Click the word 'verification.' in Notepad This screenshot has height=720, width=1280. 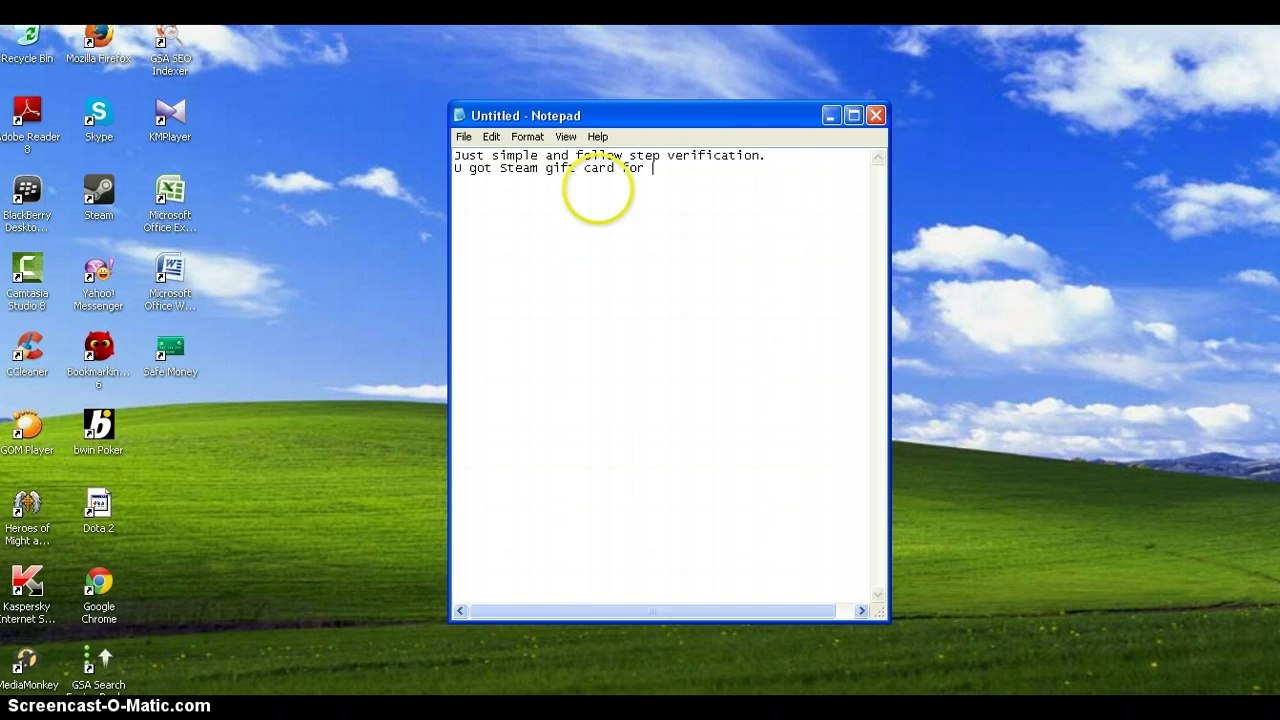click(x=716, y=156)
